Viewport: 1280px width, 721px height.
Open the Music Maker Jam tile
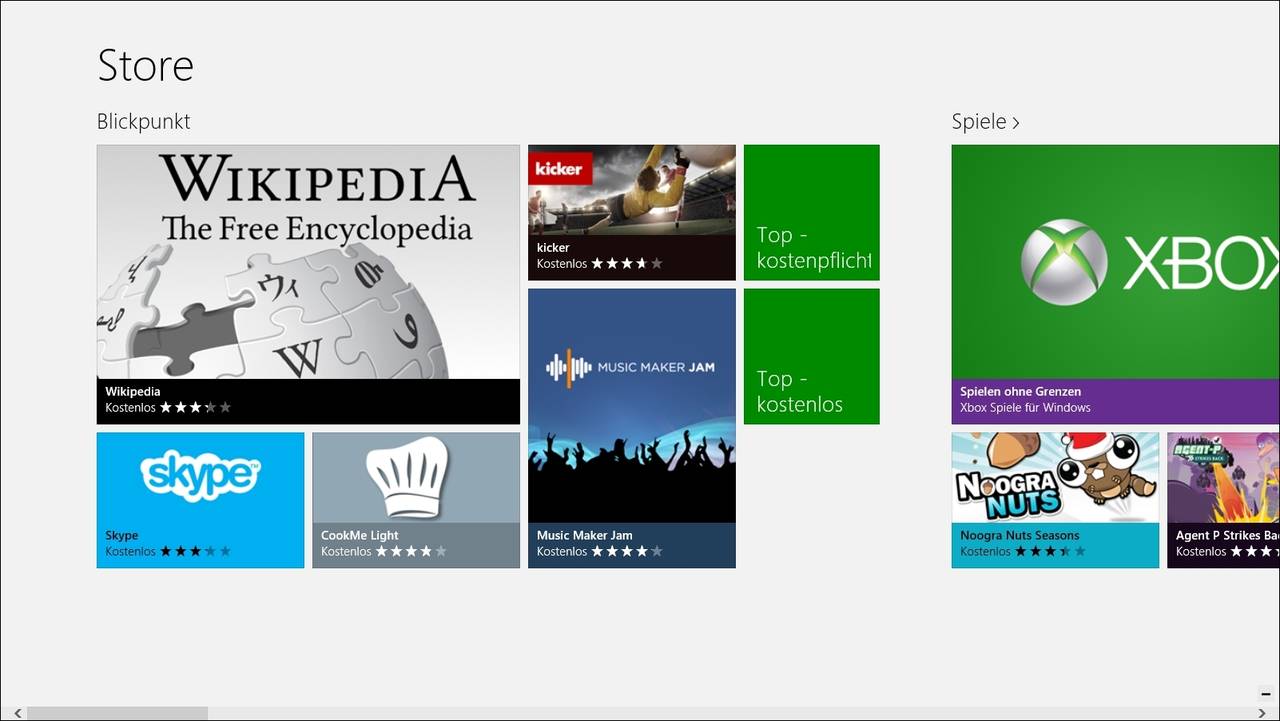coord(632,428)
